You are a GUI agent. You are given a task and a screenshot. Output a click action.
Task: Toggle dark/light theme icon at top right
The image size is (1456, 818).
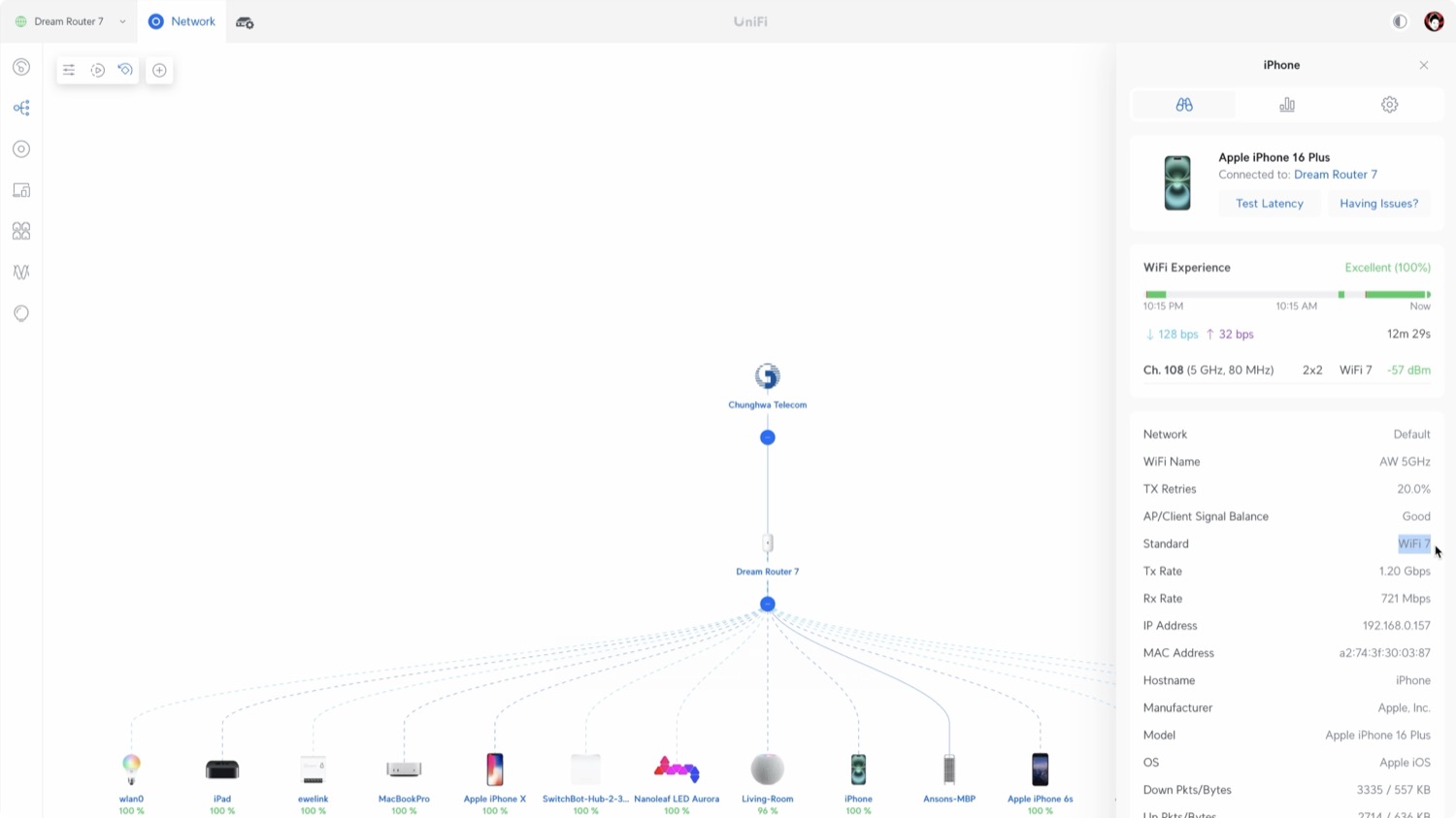pyautogui.click(x=1400, y=21)
